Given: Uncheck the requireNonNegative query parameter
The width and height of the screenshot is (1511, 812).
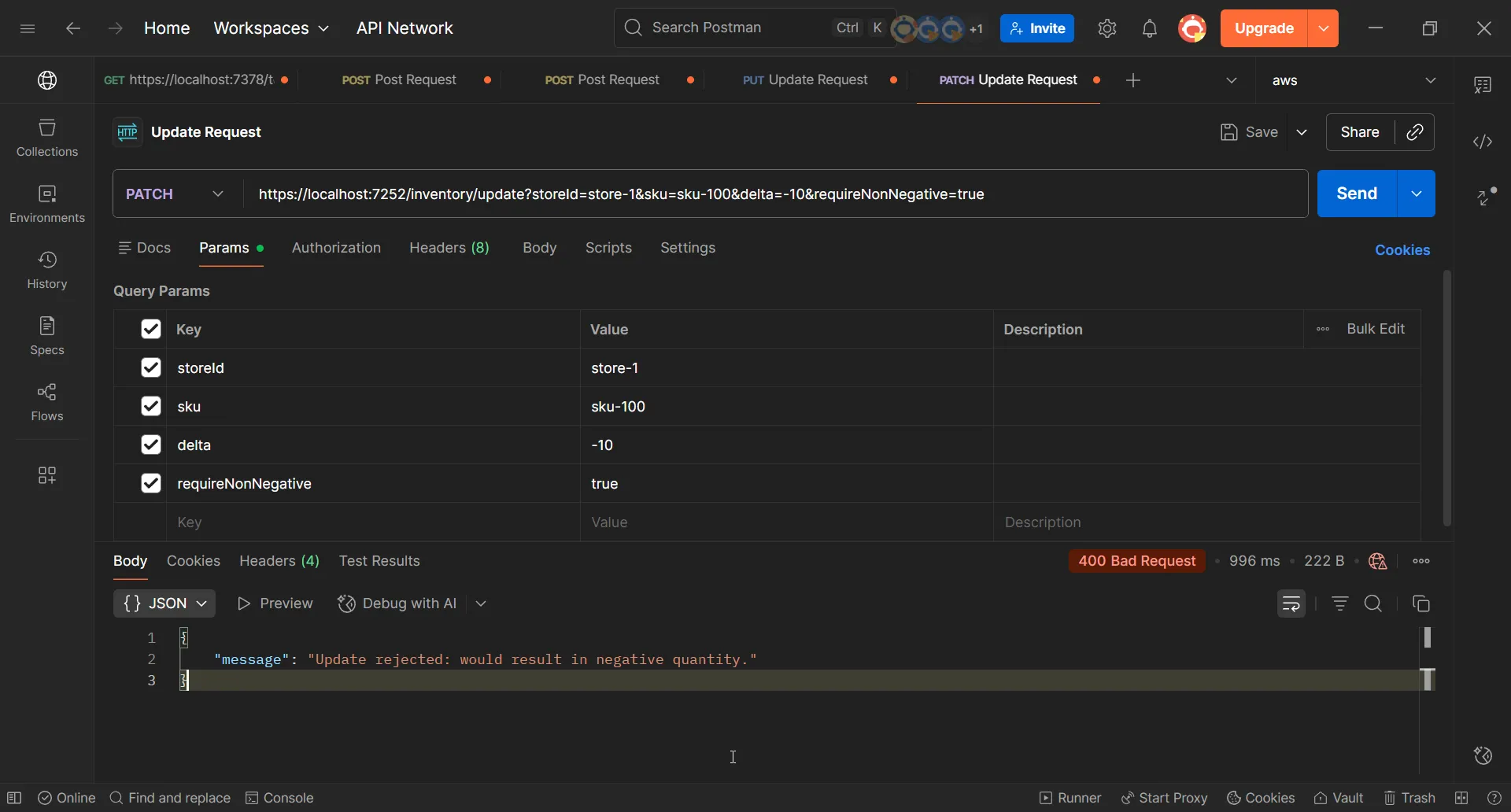Looking at the screenshot, I should pos(150,483).
